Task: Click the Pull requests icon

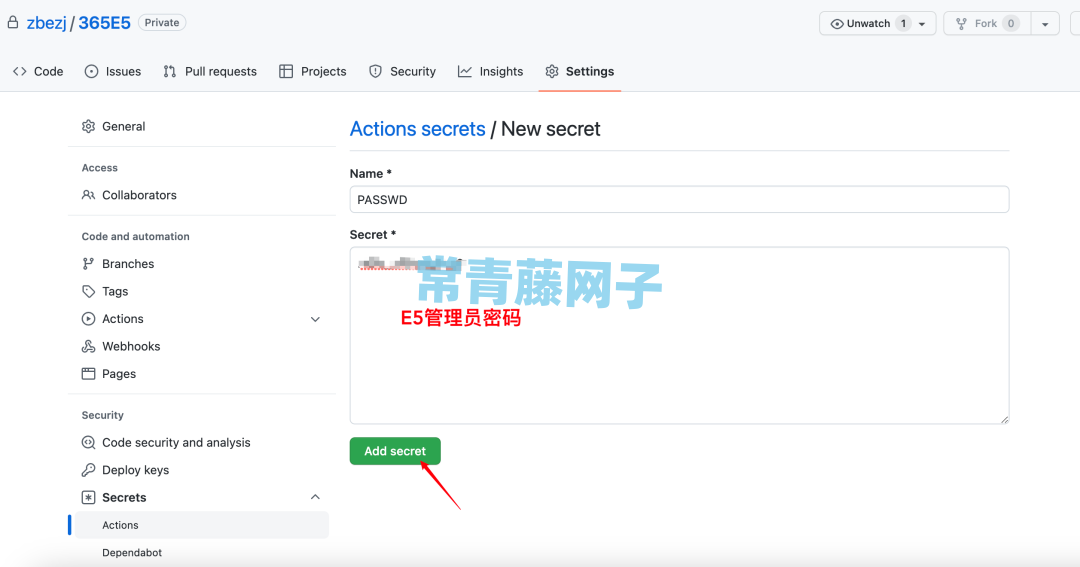Action: click(169, 72)
